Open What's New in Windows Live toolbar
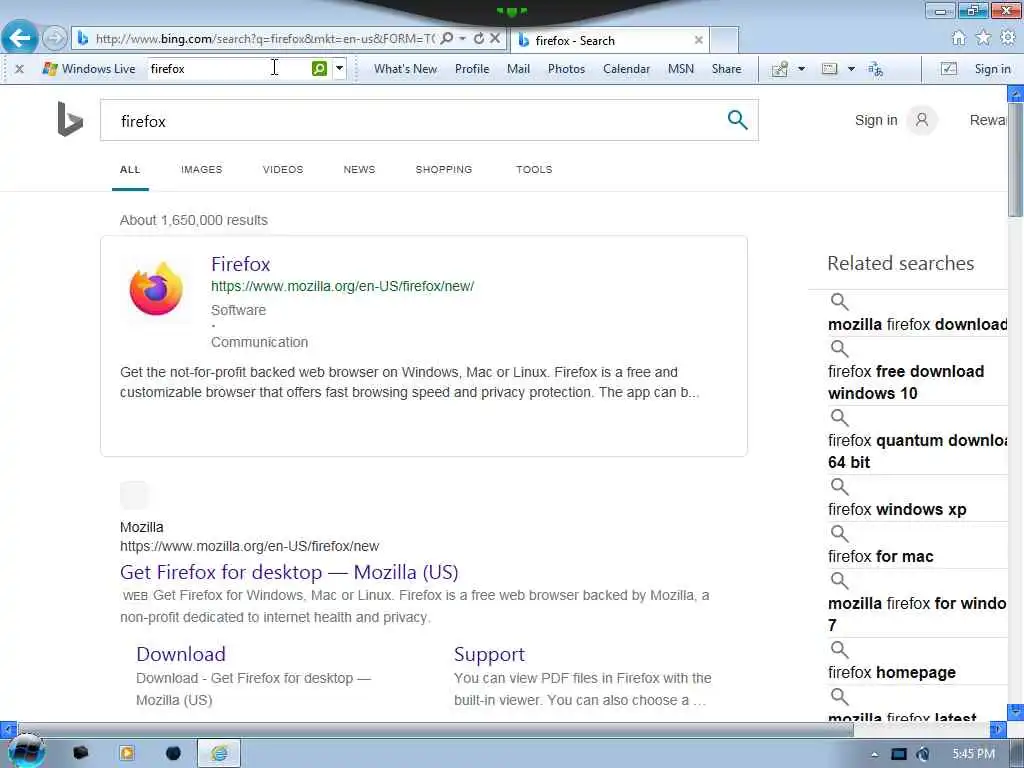The width and height of the screenshot is (1024, 768). point(406,69)
